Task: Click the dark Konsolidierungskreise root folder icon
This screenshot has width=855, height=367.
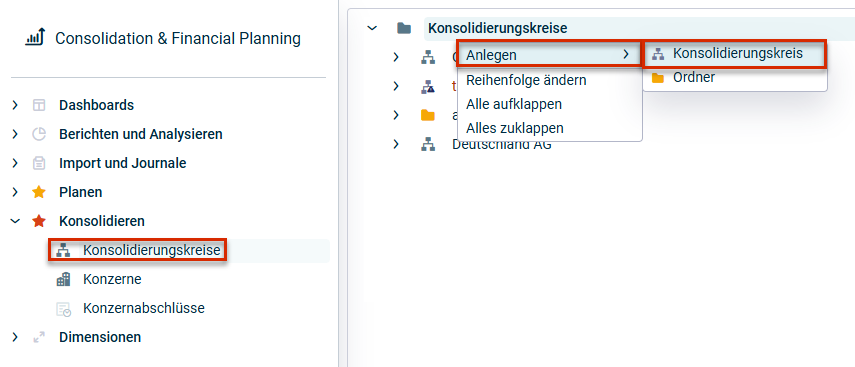Action: 404,28
